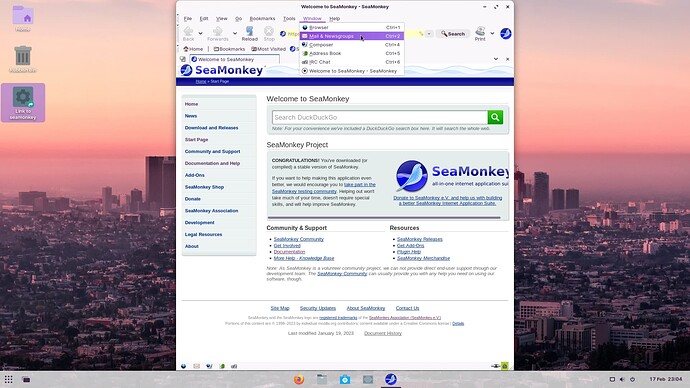Click the online/offline status bar icon
690x388 pixels.
coord(495,366)
